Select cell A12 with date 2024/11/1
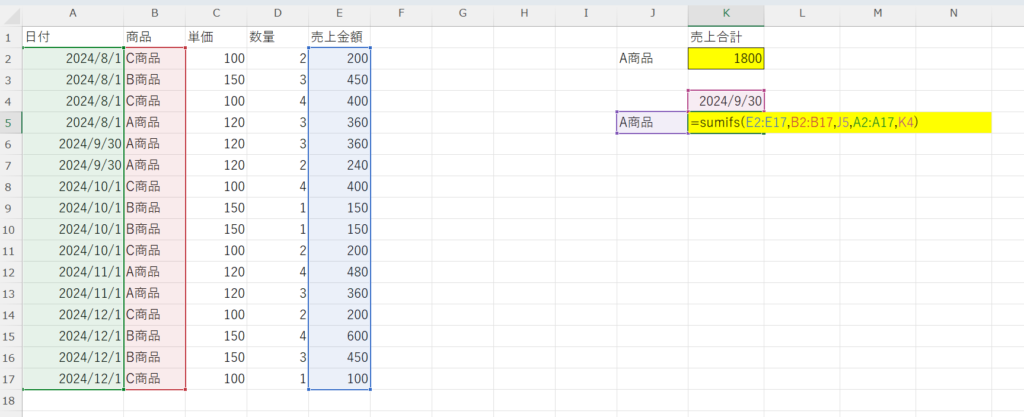This screenshot has width=1024, height=417. (x=72, y=272)
